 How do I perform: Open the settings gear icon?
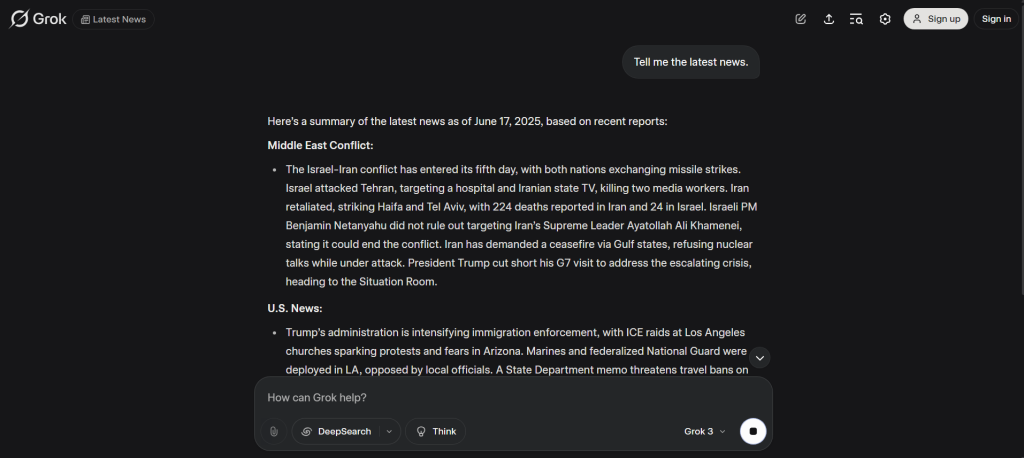pos(885,19)
